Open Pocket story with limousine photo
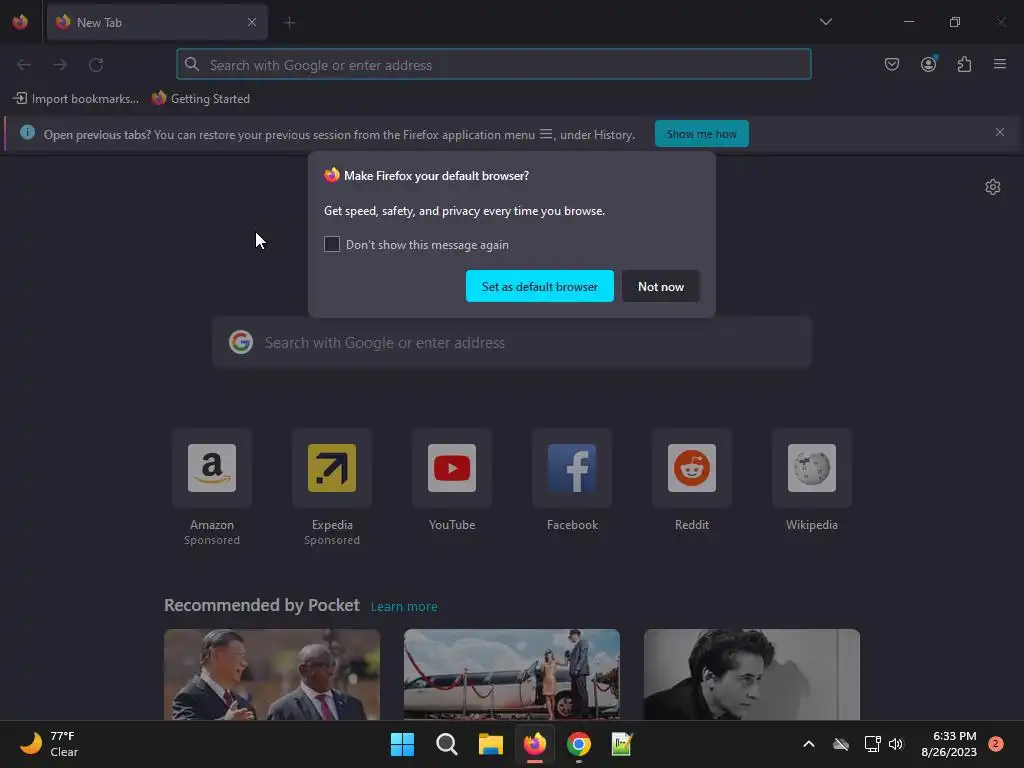Image resolution: width=1024 pixels, height=768 pixels. coord(512,674)
